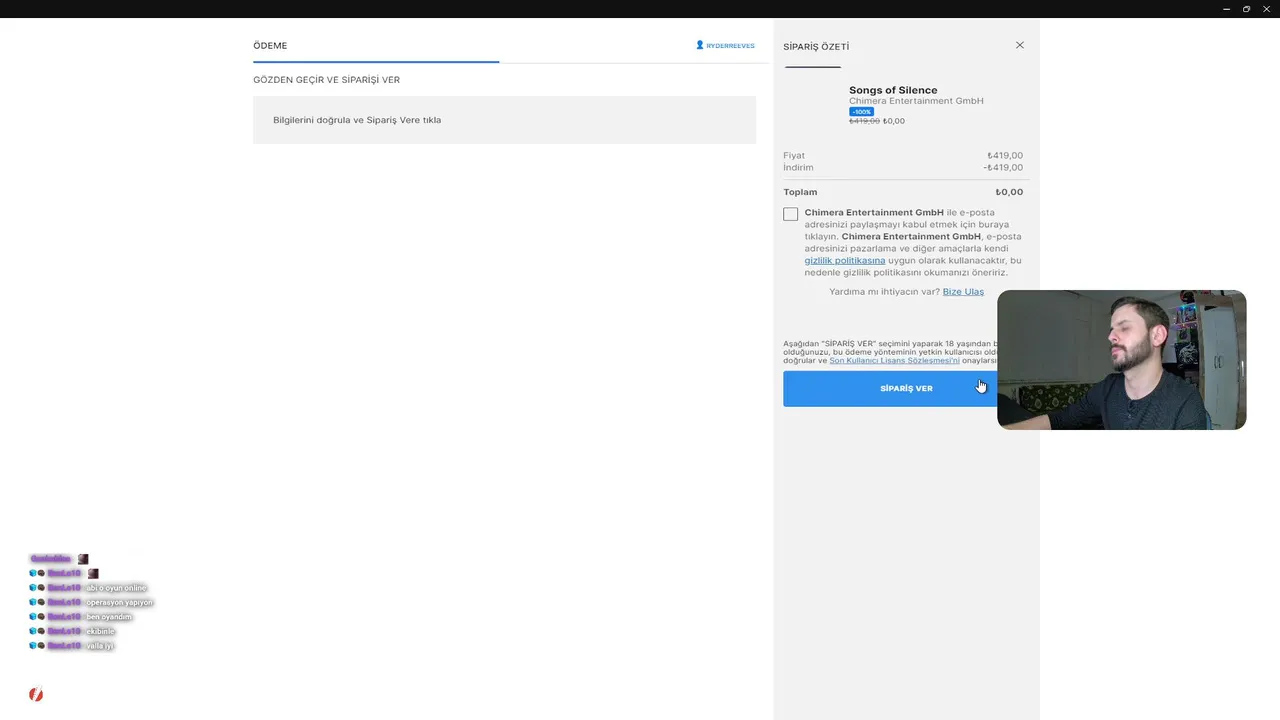Viewport: 1280px width, 720px height.
Task: Select the ÖDEME tab
Action: 270,45
